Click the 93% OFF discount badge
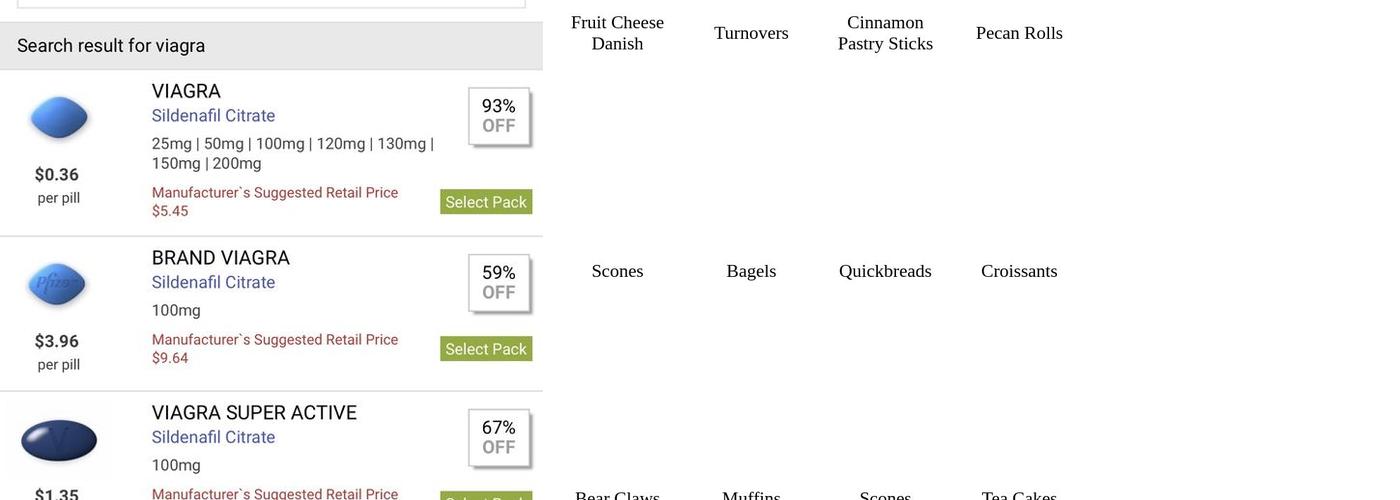Screen dimensions: 1400x500 coord(499,116)
